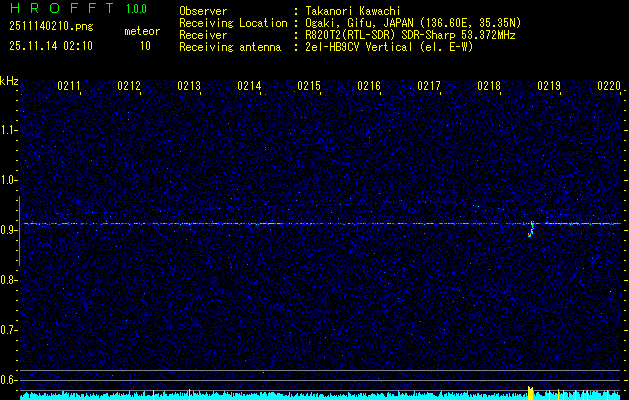
Task: Click the 0220 time axis label
Action: click(x=609, y=86)
